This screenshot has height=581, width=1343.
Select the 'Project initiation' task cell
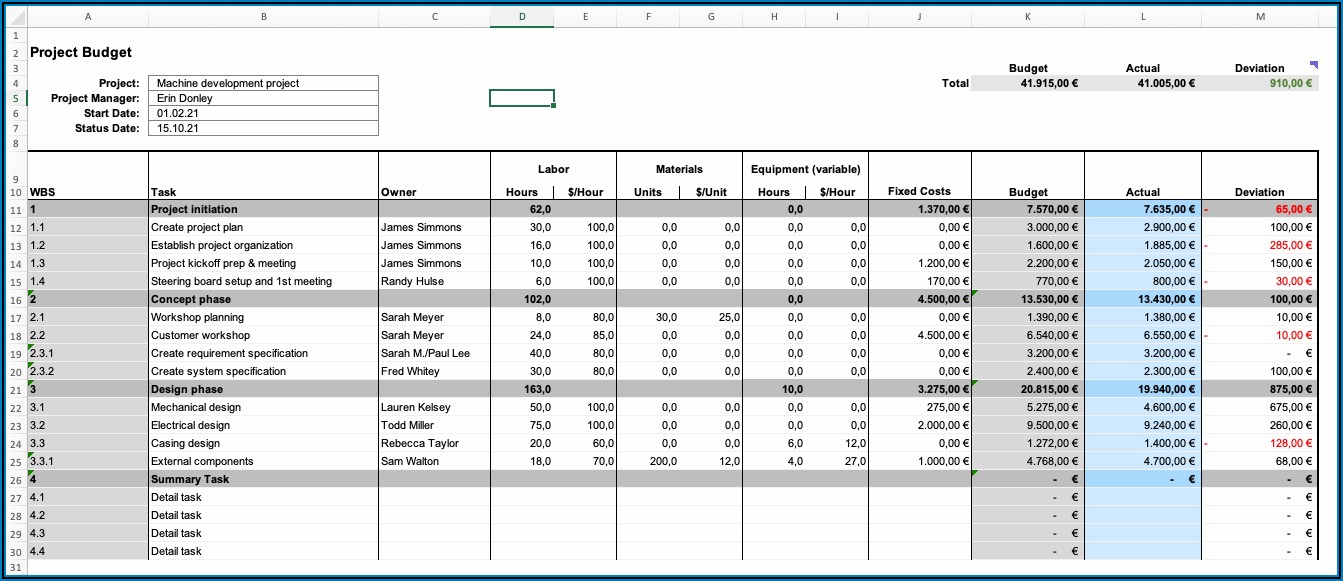click(263, 209)
